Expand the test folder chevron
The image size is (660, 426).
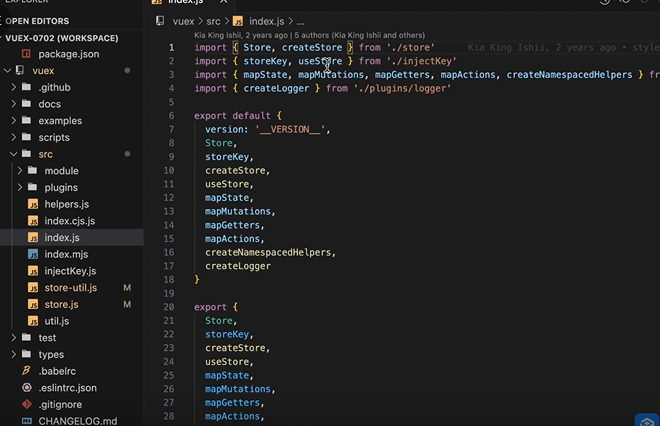[13, 338]
